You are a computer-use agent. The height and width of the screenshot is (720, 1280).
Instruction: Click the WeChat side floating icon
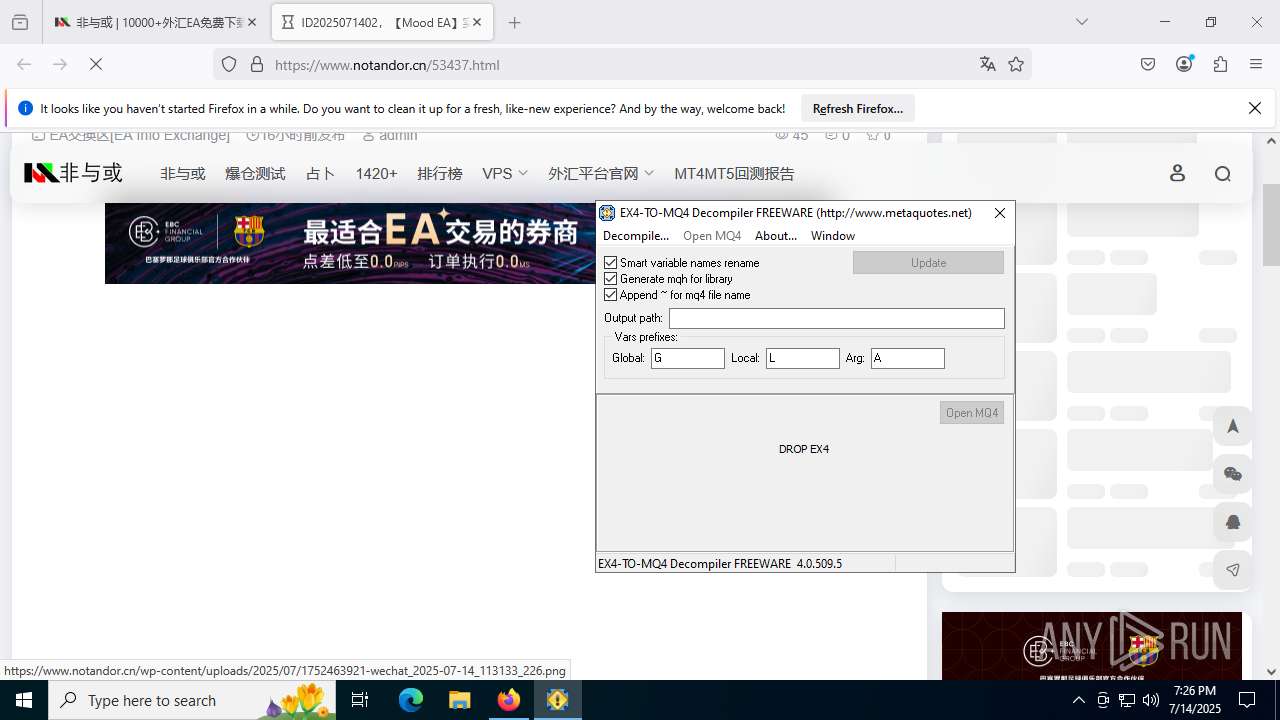tap(1233, 474)
